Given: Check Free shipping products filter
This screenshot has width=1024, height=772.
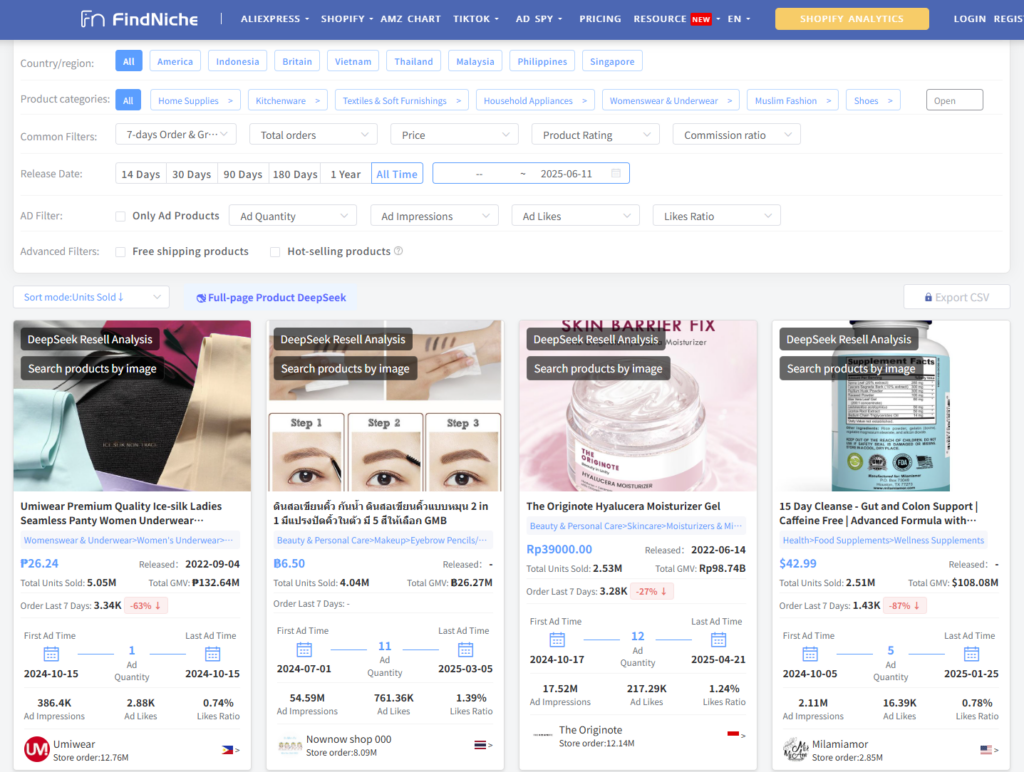Looking at the screenshot, I should pos(120,252).
